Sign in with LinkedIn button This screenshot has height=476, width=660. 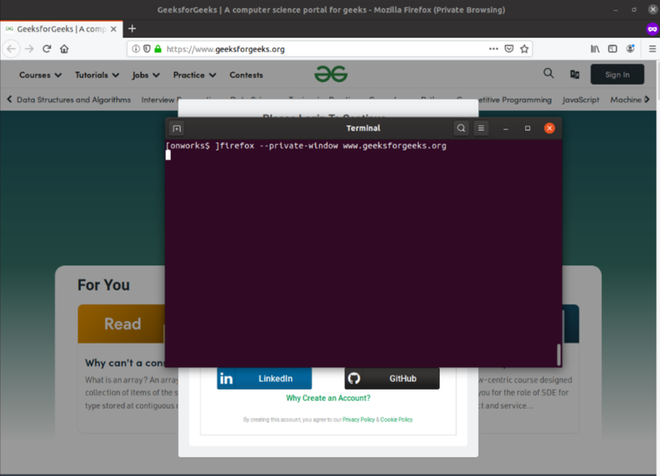click(x=264, y=378)
